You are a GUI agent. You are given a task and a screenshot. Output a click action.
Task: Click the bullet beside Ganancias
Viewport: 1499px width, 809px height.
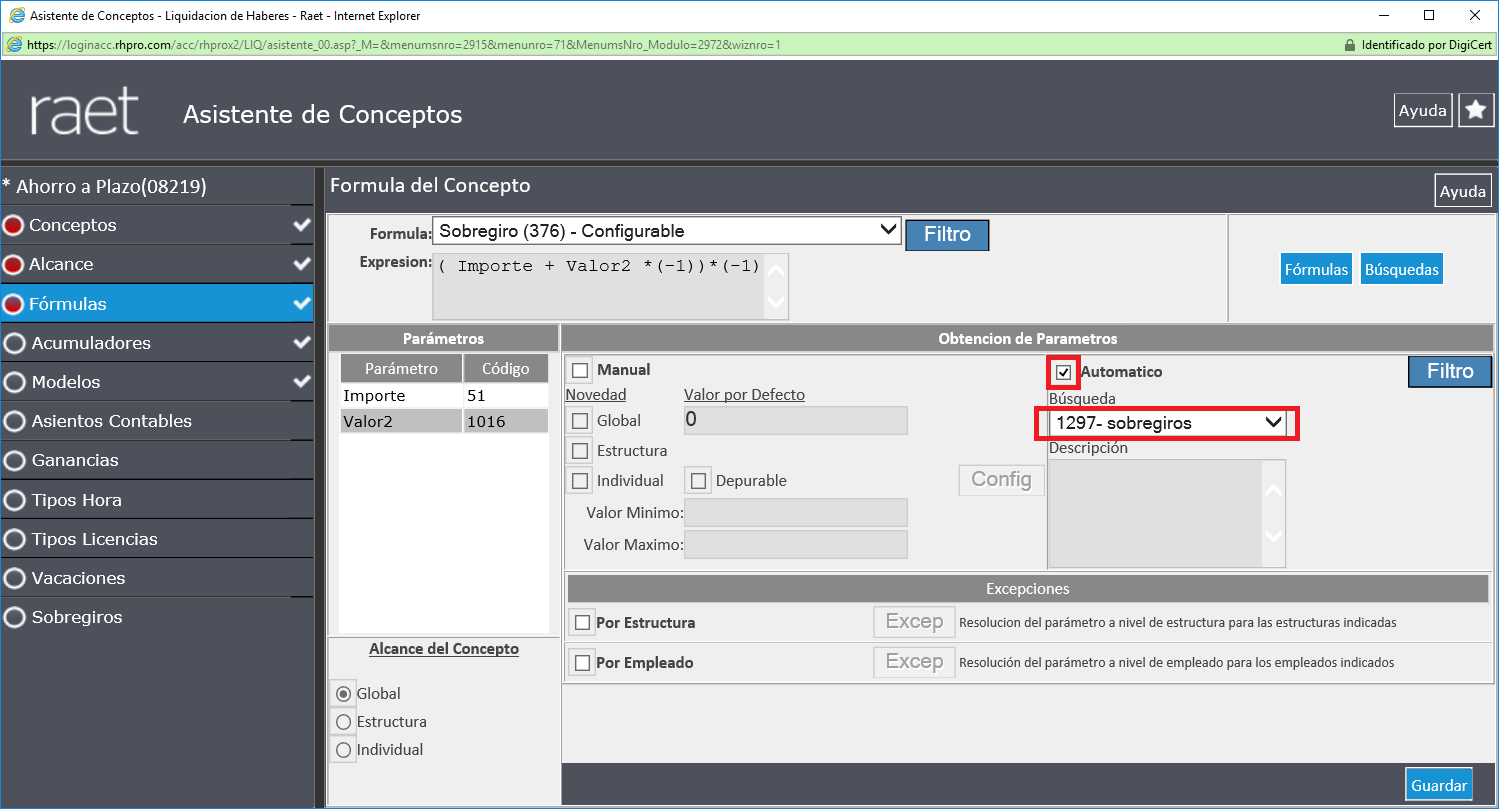(14, 460)
